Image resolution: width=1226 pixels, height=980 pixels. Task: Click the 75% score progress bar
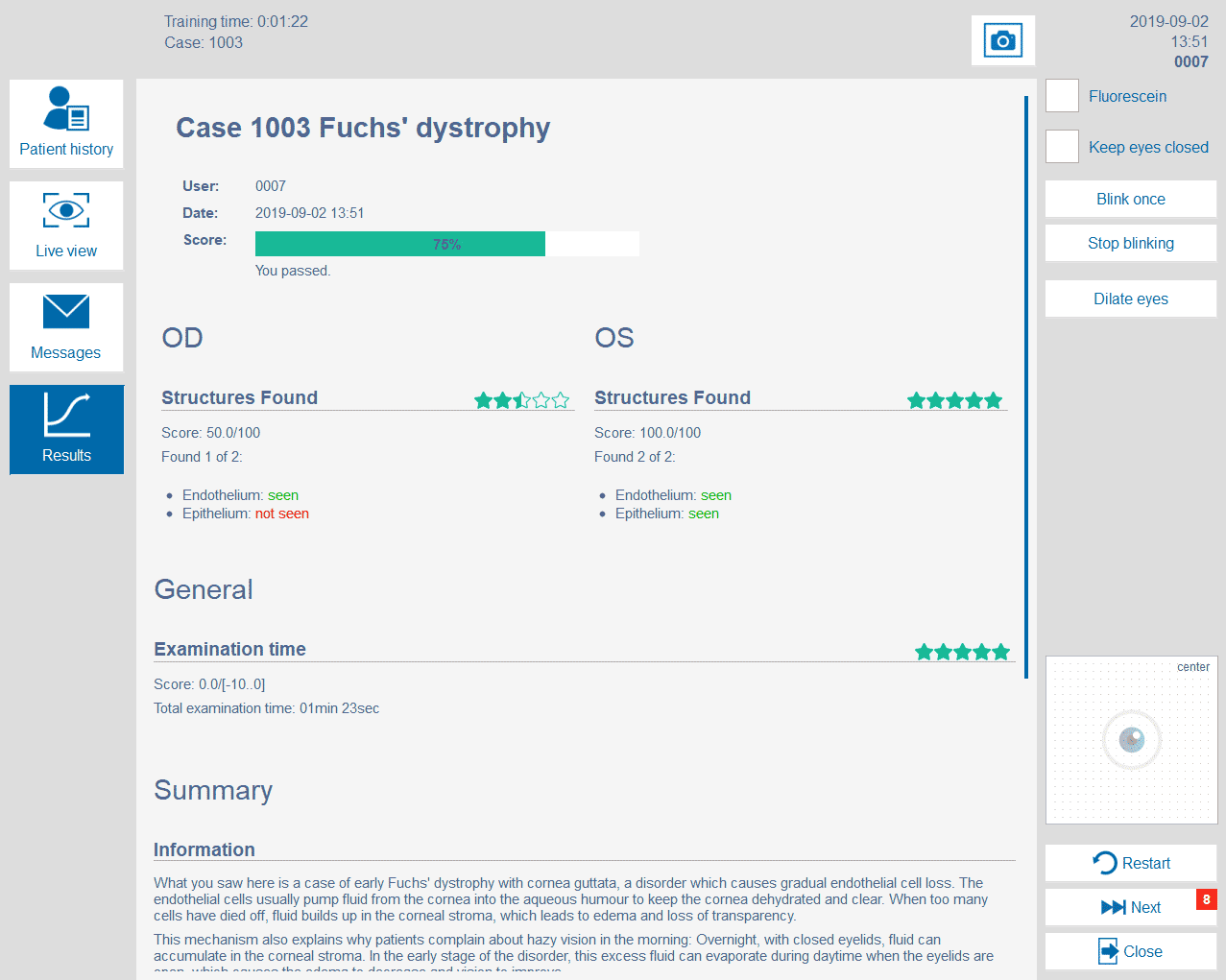(x=446, y=244)
